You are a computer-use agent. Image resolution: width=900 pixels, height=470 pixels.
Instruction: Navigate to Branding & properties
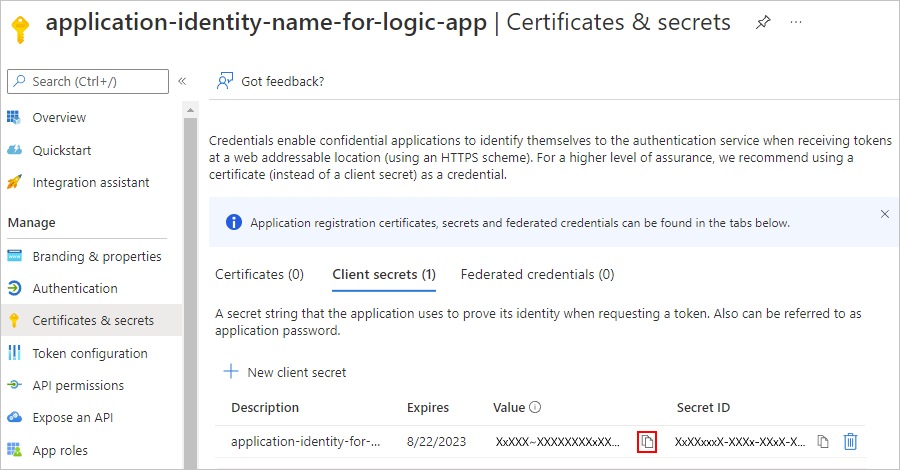click(96, 256)
